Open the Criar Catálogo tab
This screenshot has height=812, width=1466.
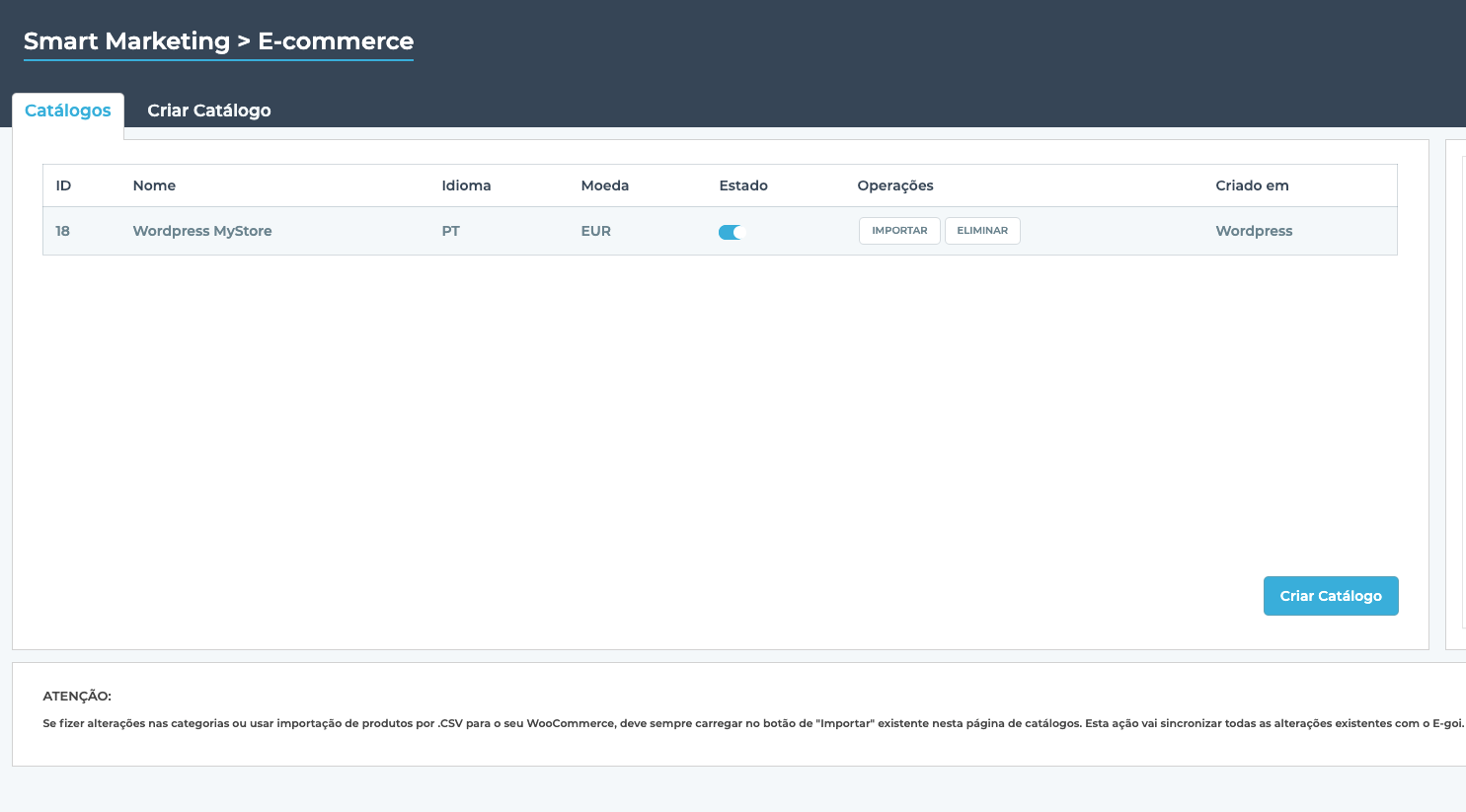point(209,111)
